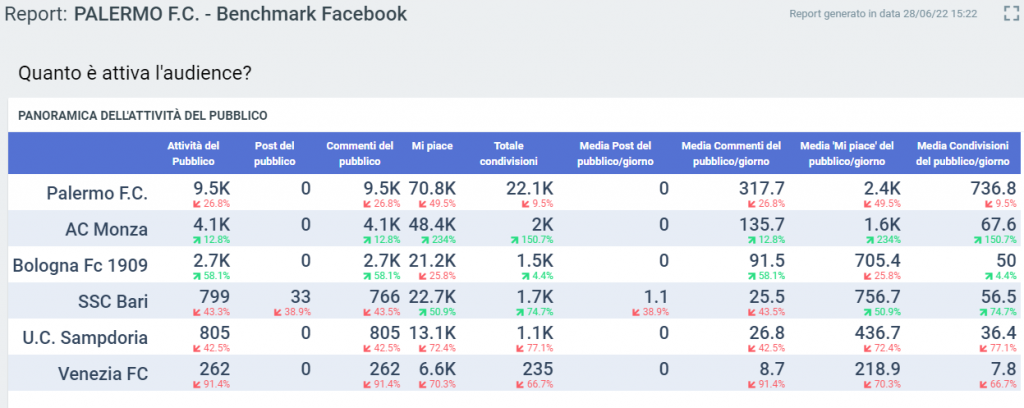
Task: Click Venezia FC media commenti value 8.7
Action: tap(773, 369)
